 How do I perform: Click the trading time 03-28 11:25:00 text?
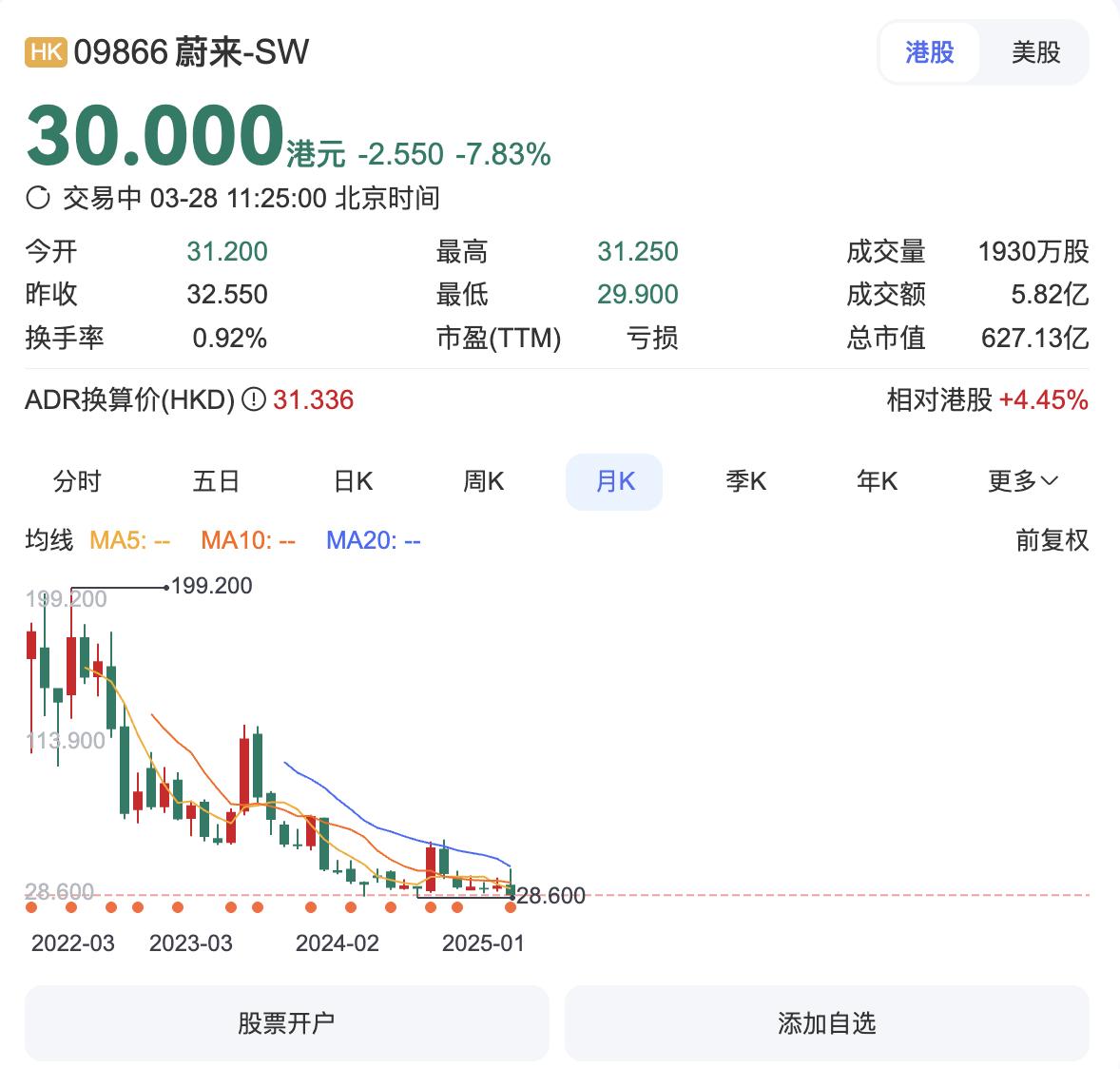(238, 199)
